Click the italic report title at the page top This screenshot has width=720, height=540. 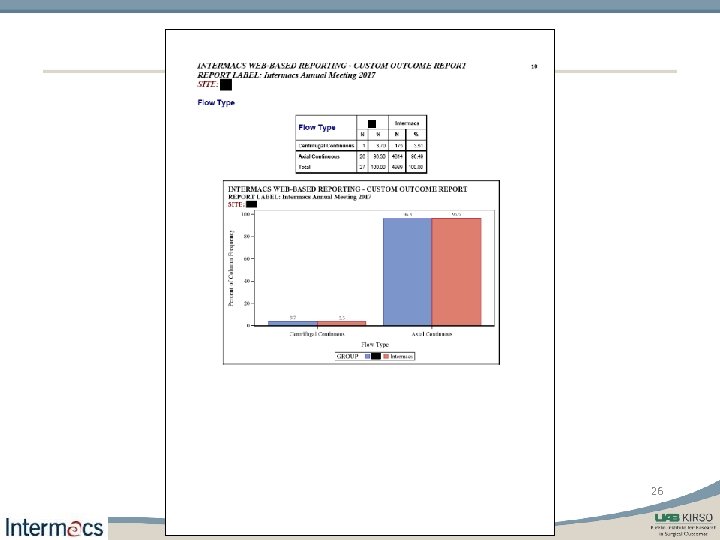[x=332, y=66]
